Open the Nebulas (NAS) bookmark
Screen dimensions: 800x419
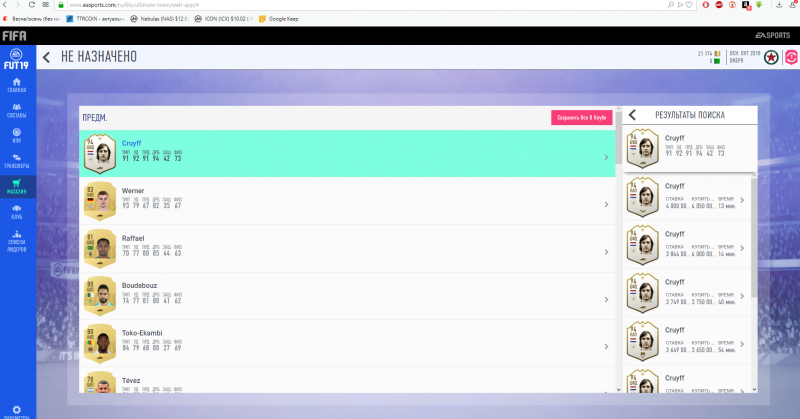tap(159, 19)
